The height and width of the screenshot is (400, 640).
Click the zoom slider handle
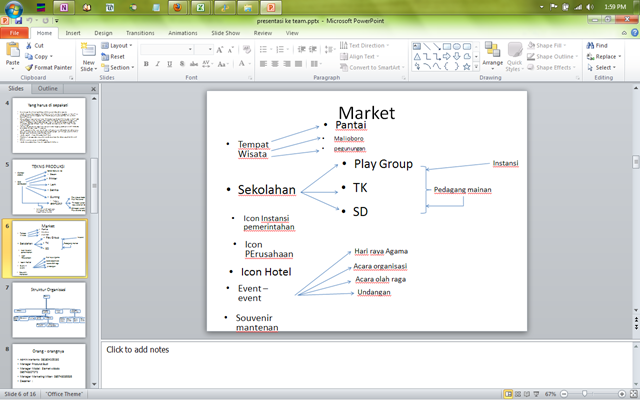point(584,394)
